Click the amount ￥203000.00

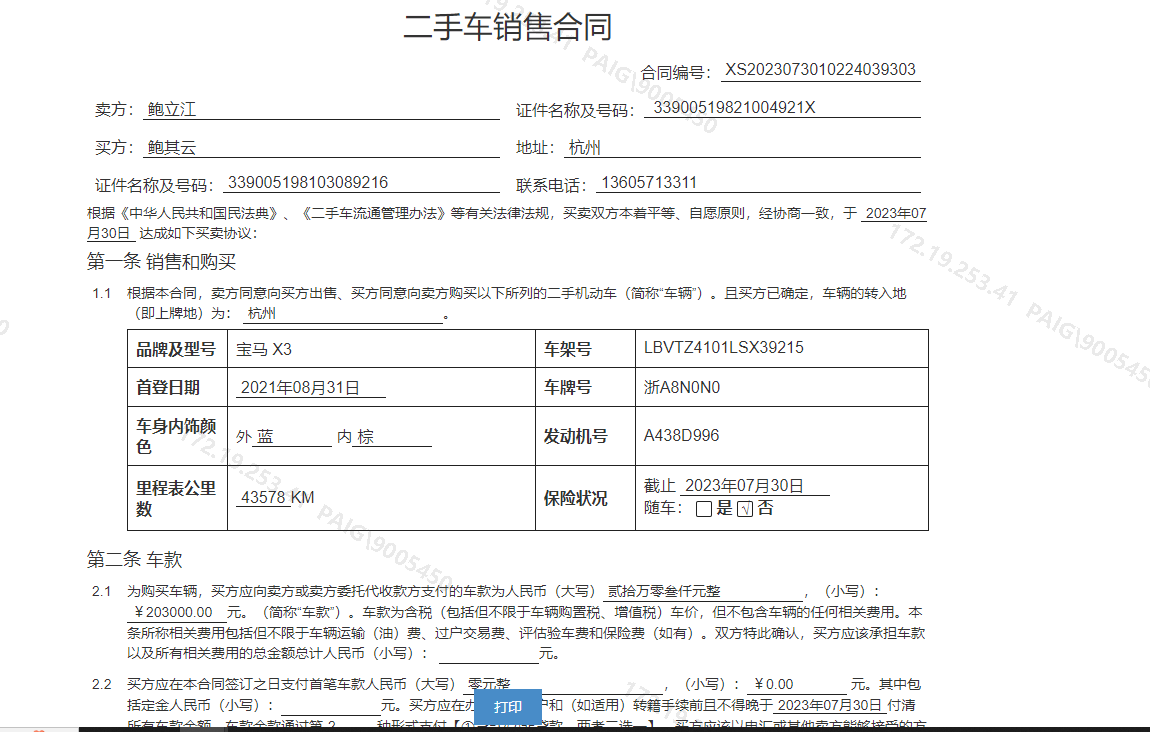point(173,612)
